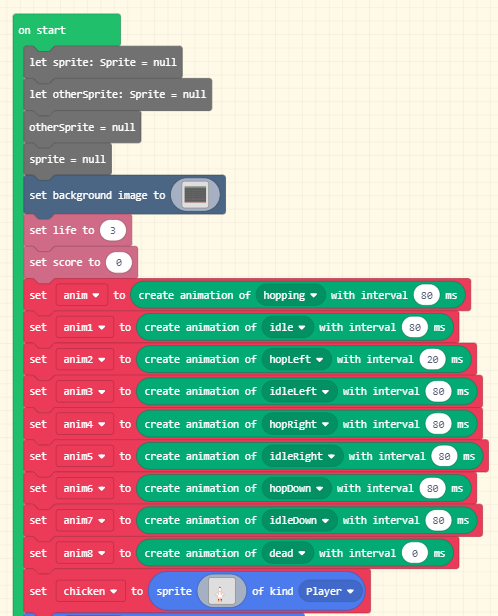
Task: Open the background image editor thumbnail
Action: click(195, 195)
